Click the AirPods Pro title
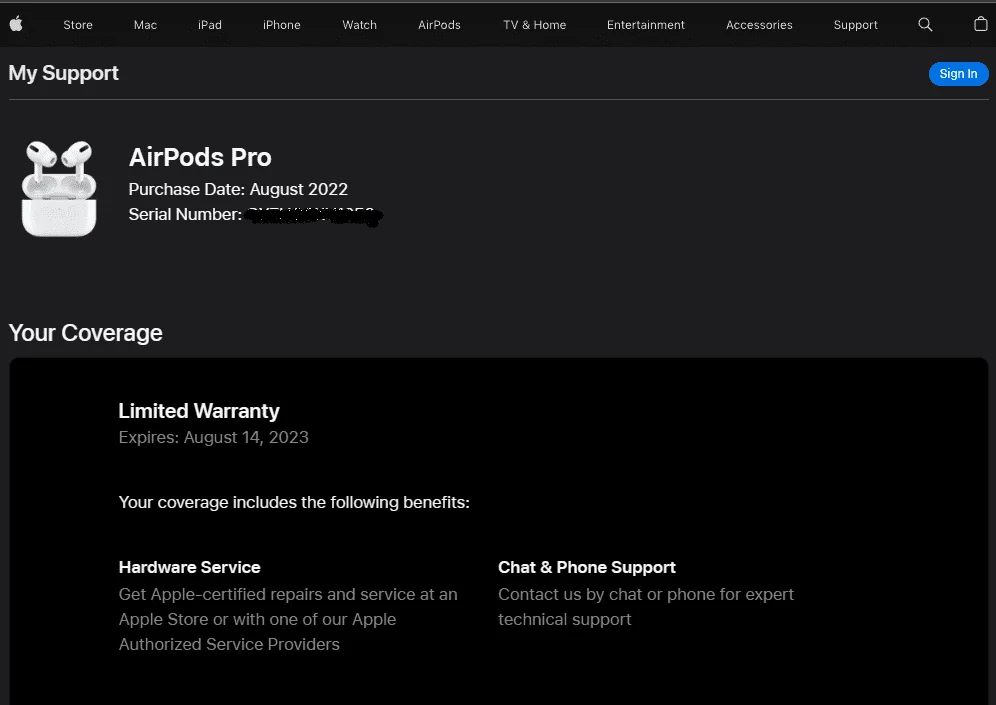The height and width of the screenshot is (705, 996). 200,157
